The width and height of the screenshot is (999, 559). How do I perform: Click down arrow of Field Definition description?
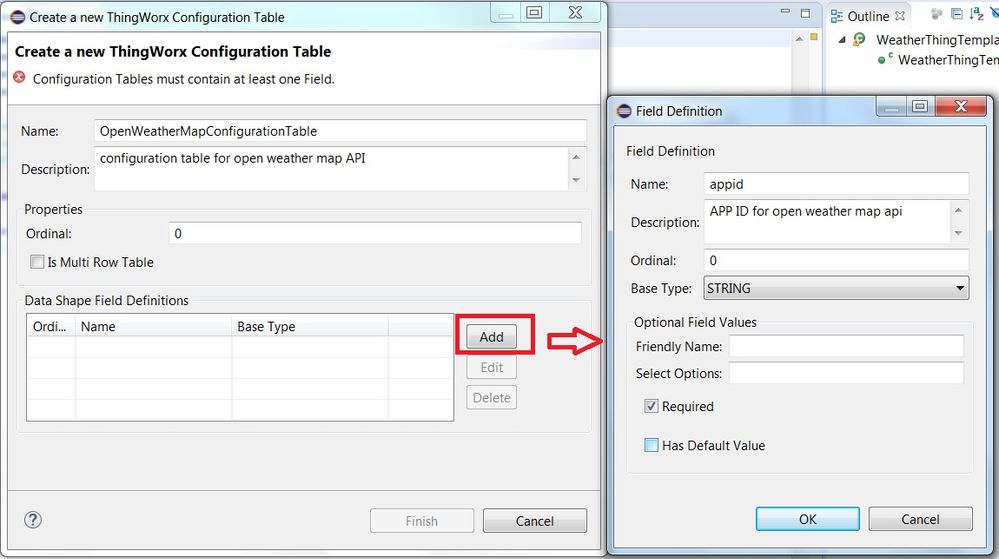click(x=959, y=233)
